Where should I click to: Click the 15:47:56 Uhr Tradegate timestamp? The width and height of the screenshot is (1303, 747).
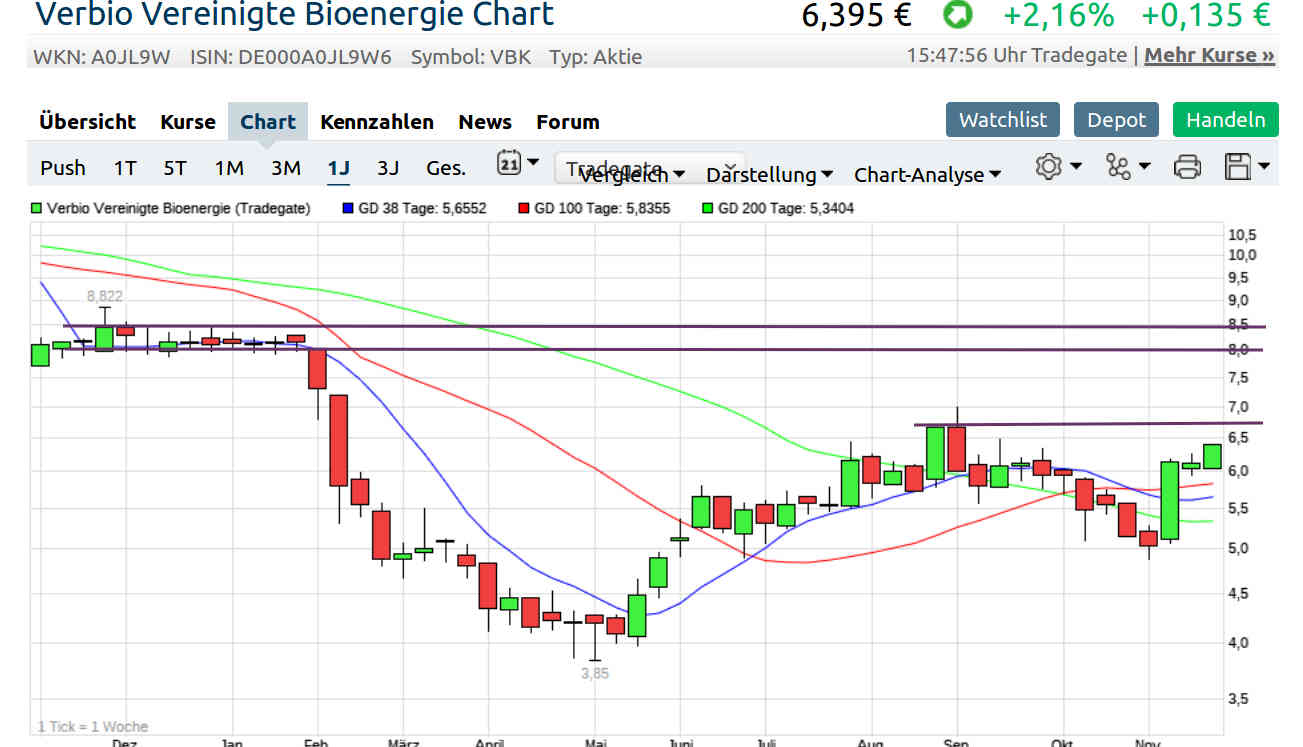click(x=1017, y=55)
